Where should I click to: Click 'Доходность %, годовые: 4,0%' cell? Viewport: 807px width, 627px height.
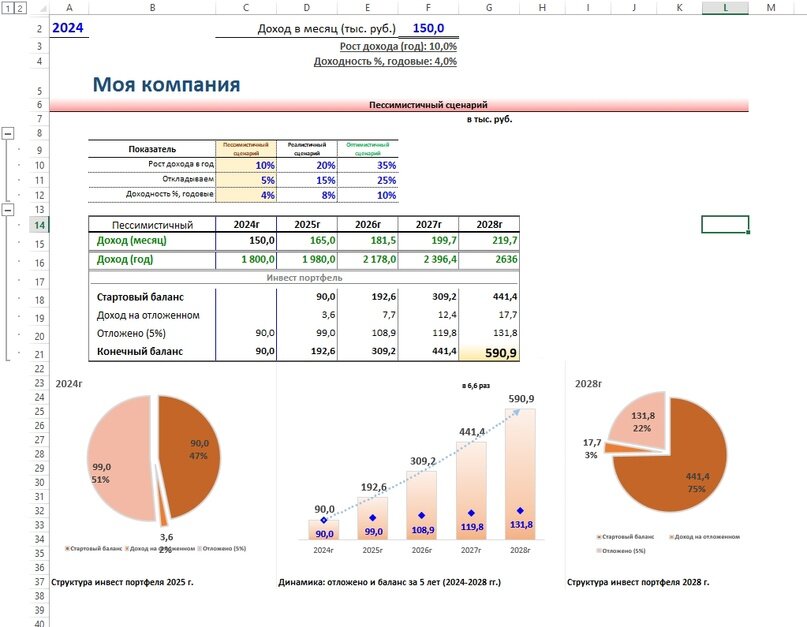point(385,61)
